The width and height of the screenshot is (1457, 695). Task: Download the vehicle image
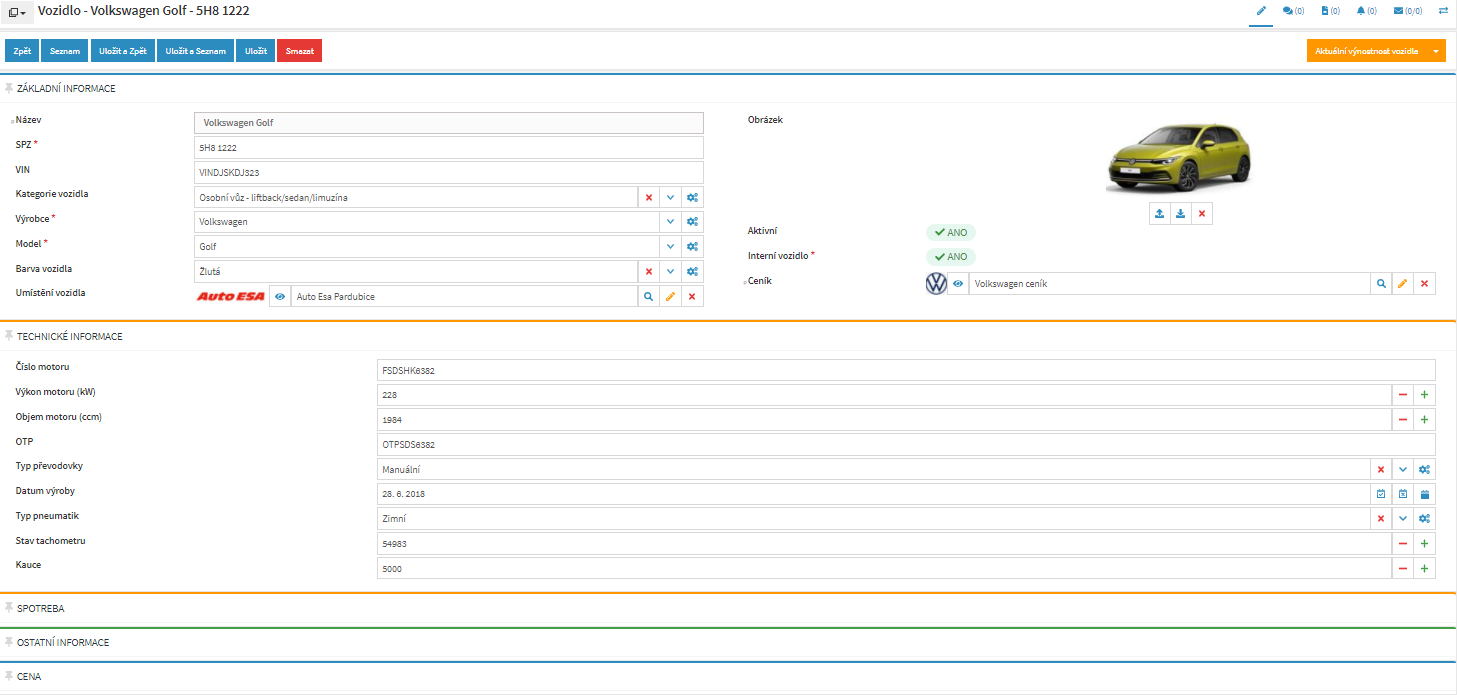point(1181,214)
